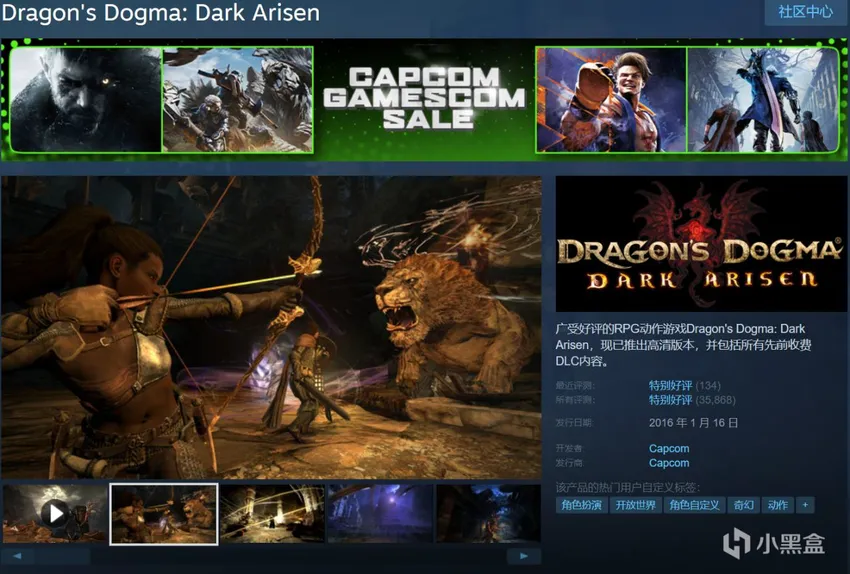The height and width of the screenshot is (574, 850).
Task: Select the 动作 tag
Action: point(778,505)
